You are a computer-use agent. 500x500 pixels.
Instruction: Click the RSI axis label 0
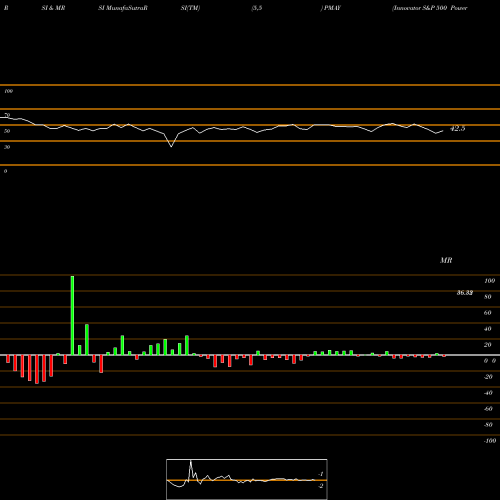coord(5,171)
